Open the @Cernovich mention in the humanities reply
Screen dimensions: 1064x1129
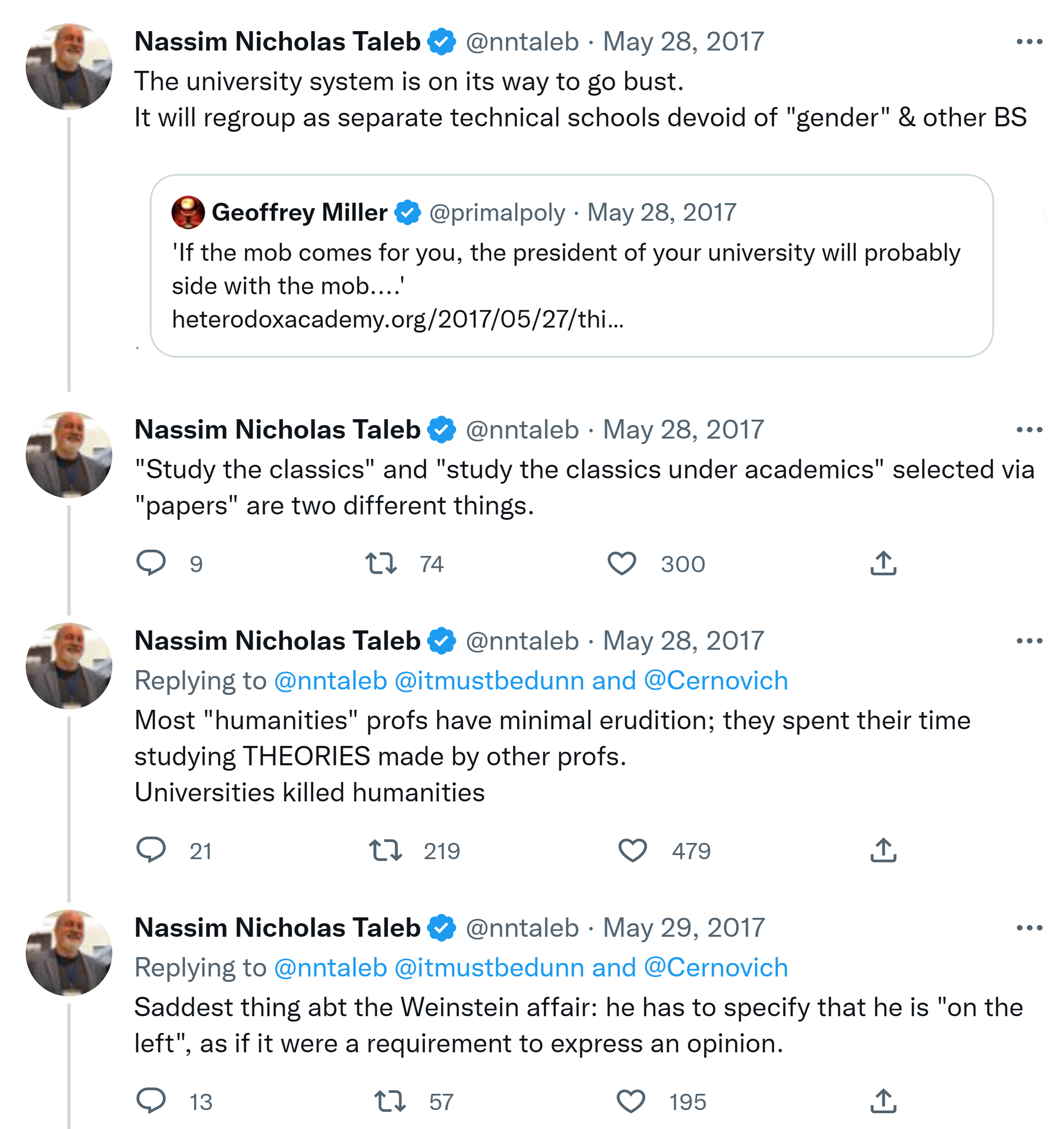click(716, 681)
